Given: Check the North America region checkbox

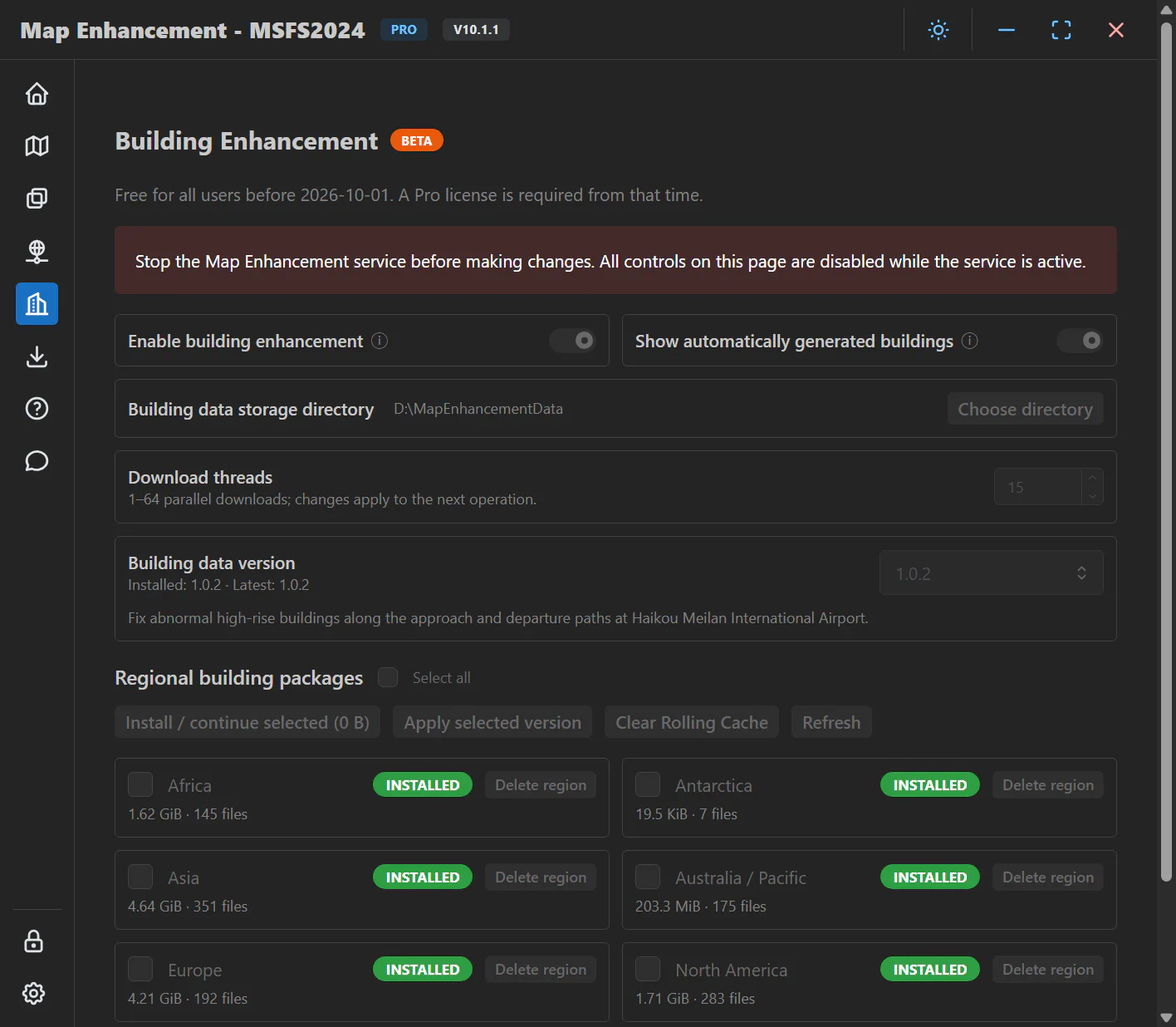Looking at the screenshot, I should (648, 969).
